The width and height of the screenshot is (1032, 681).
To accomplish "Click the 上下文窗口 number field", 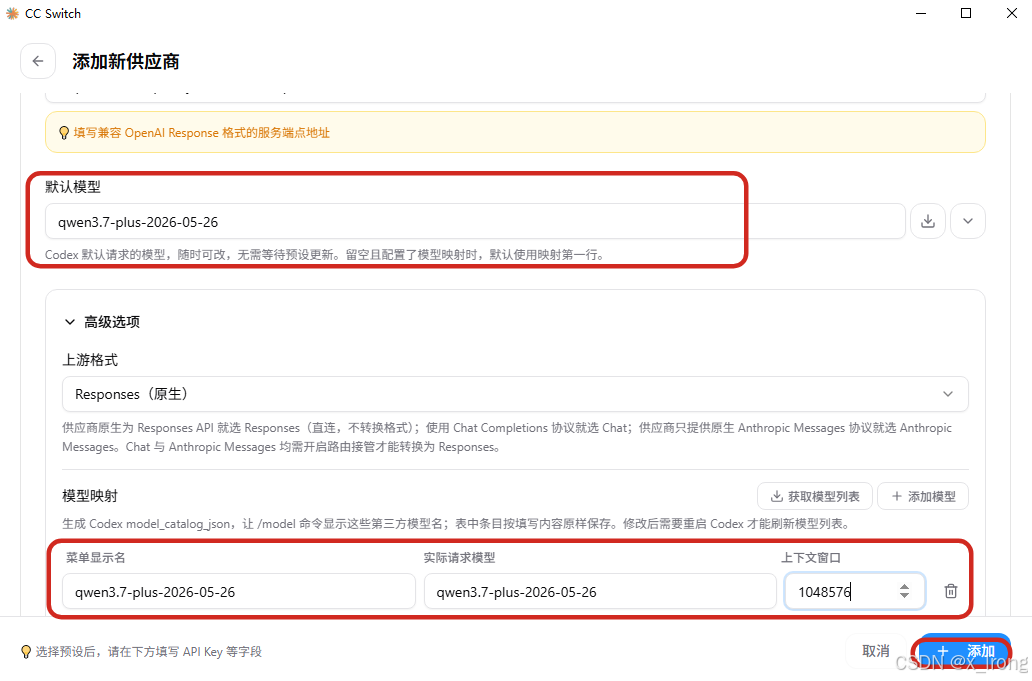I will 854,592.
